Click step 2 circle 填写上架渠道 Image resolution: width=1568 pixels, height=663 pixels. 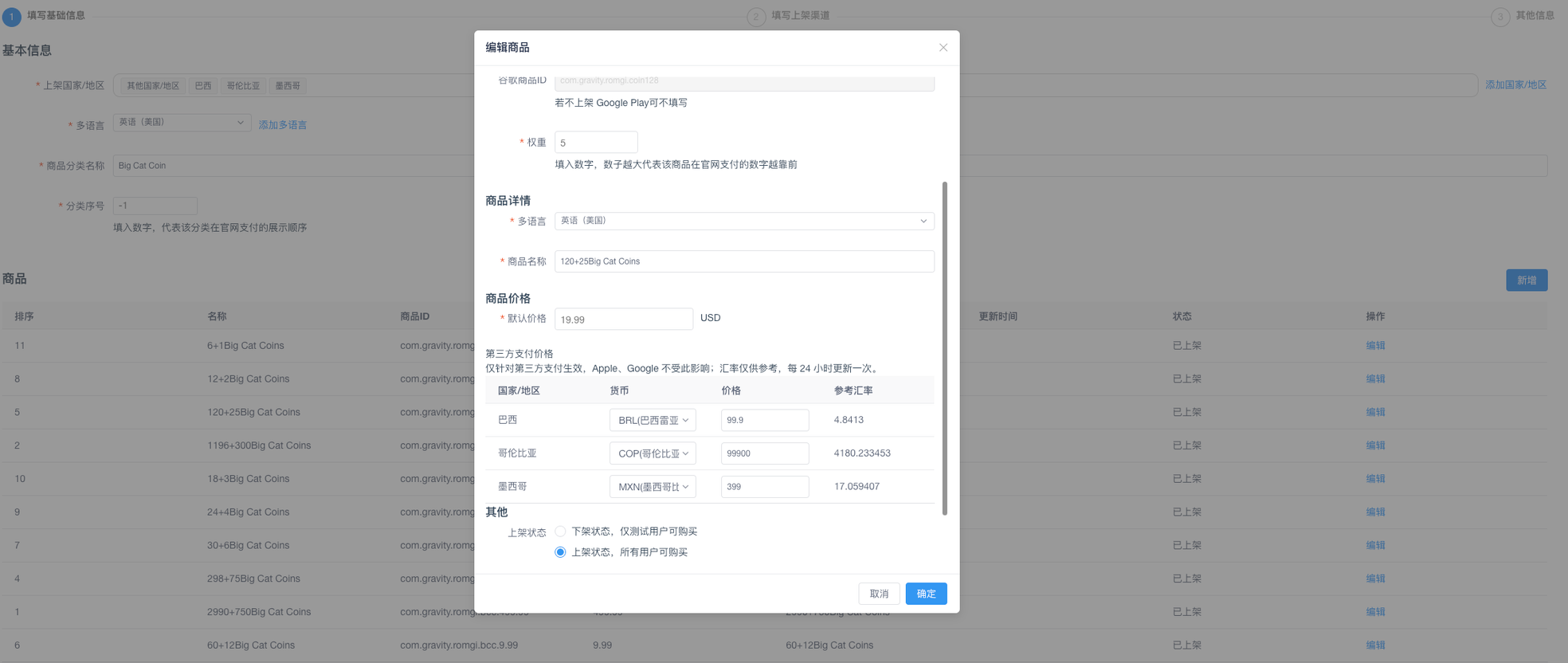756,16
